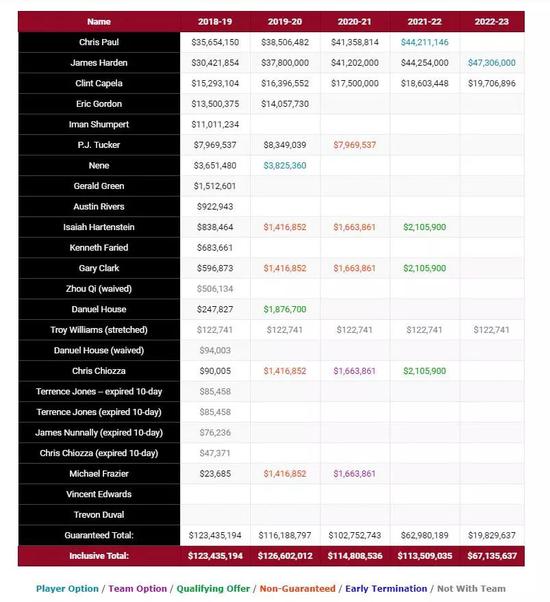Viewport: 550px width, 602px height.
Task: Click James Harden's $47,306,000 player option
Action: pos(492,63)
